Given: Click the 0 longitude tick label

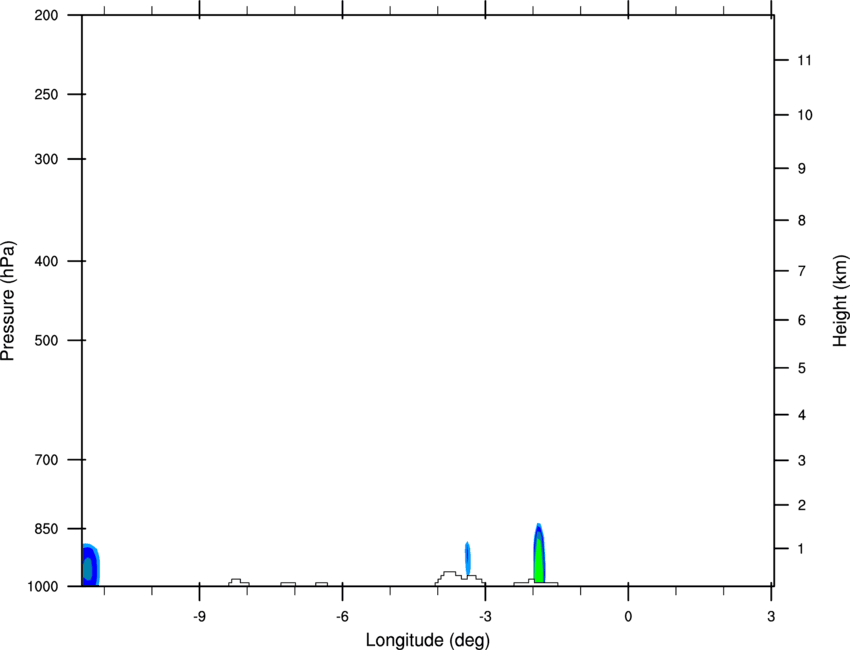Looking at the screenshot, I should 628,617.
